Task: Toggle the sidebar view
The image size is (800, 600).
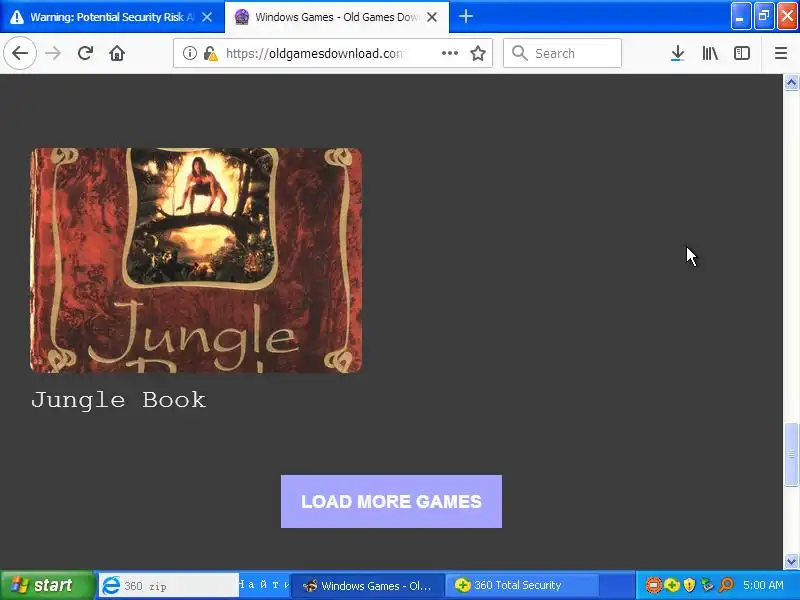Action: pos(741,53)
